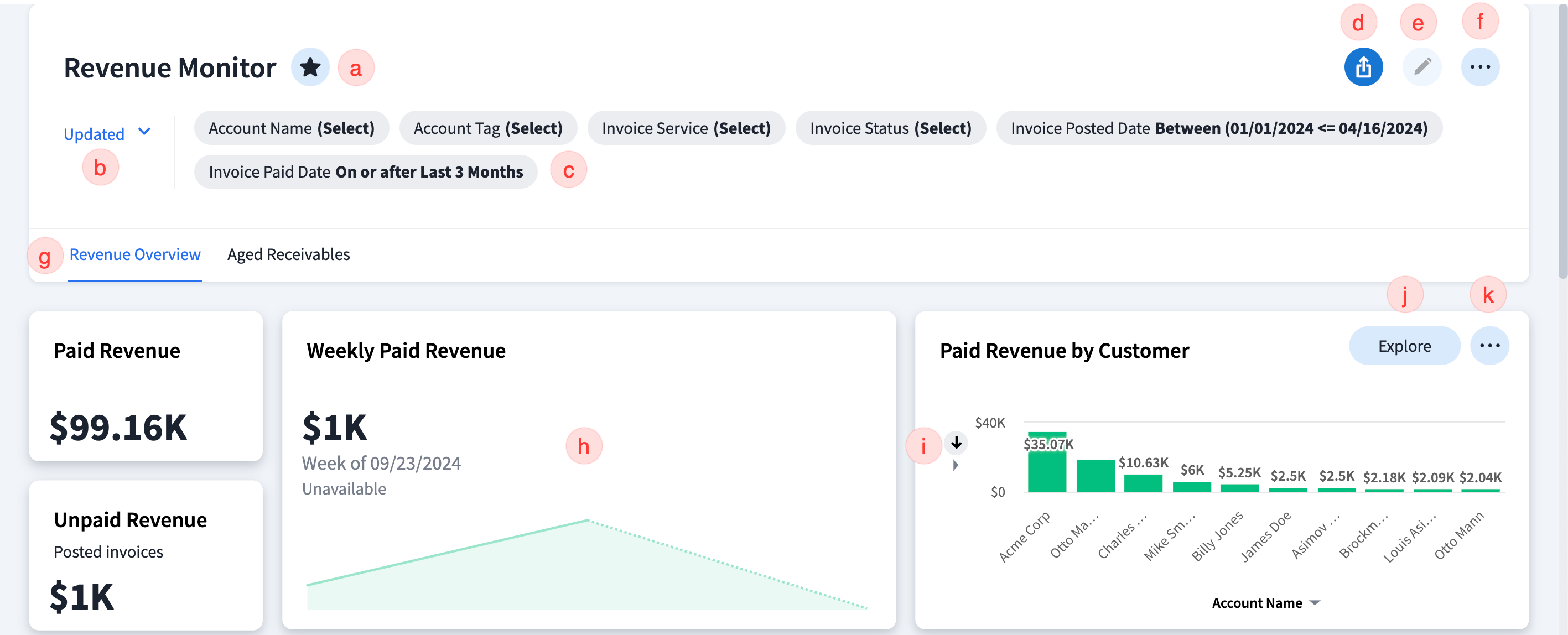
Task: Edit the Invoice Posted Date Between filter
Action: [1219, 128]
